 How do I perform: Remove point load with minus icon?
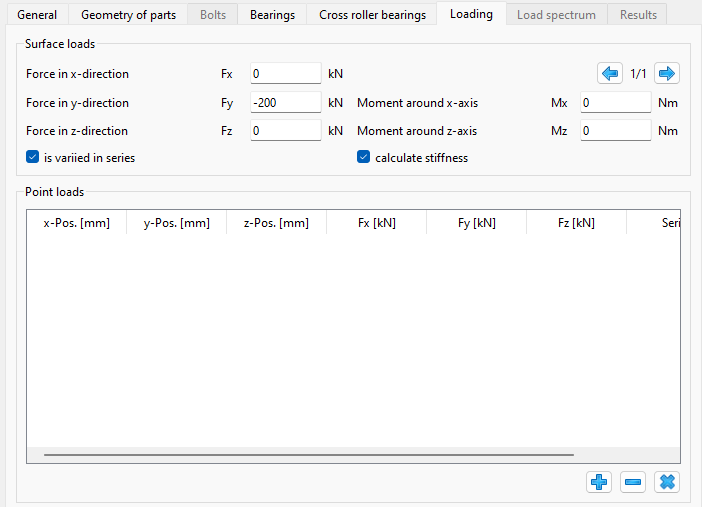633,482
